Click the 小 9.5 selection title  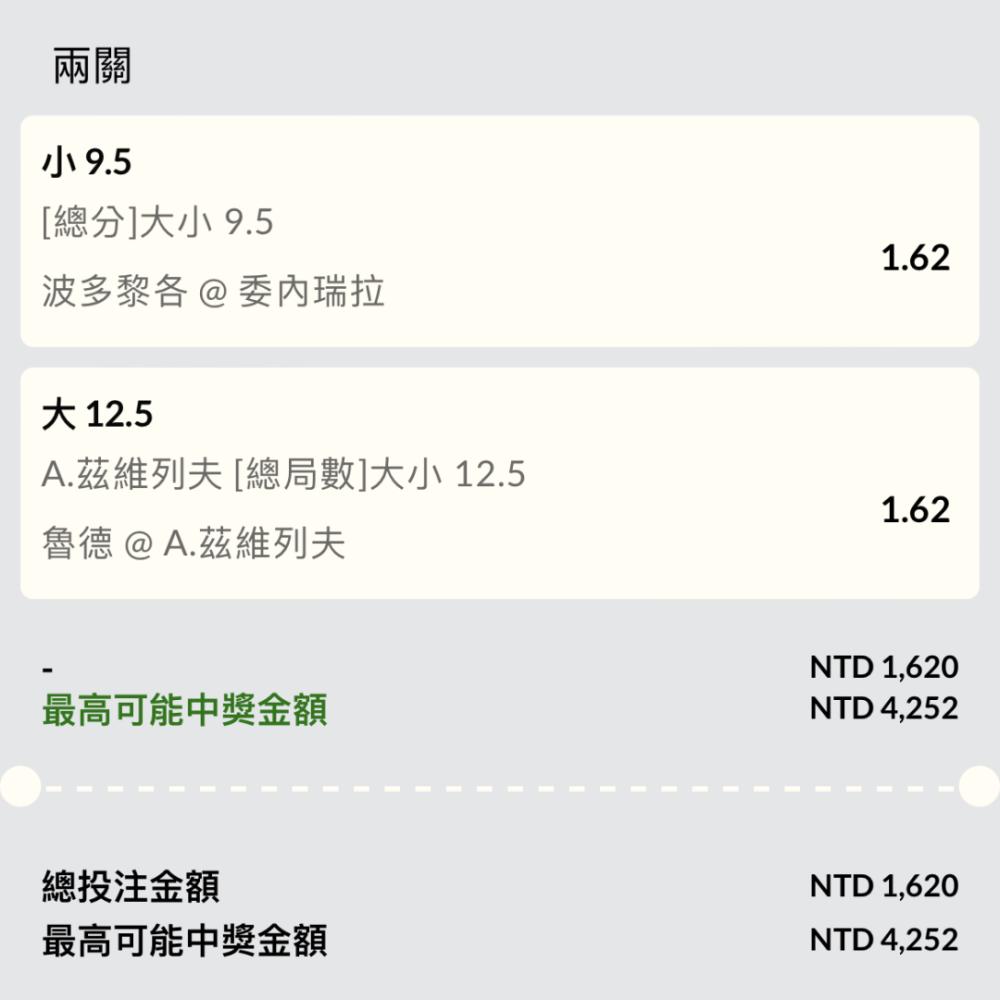click(87, 161)
